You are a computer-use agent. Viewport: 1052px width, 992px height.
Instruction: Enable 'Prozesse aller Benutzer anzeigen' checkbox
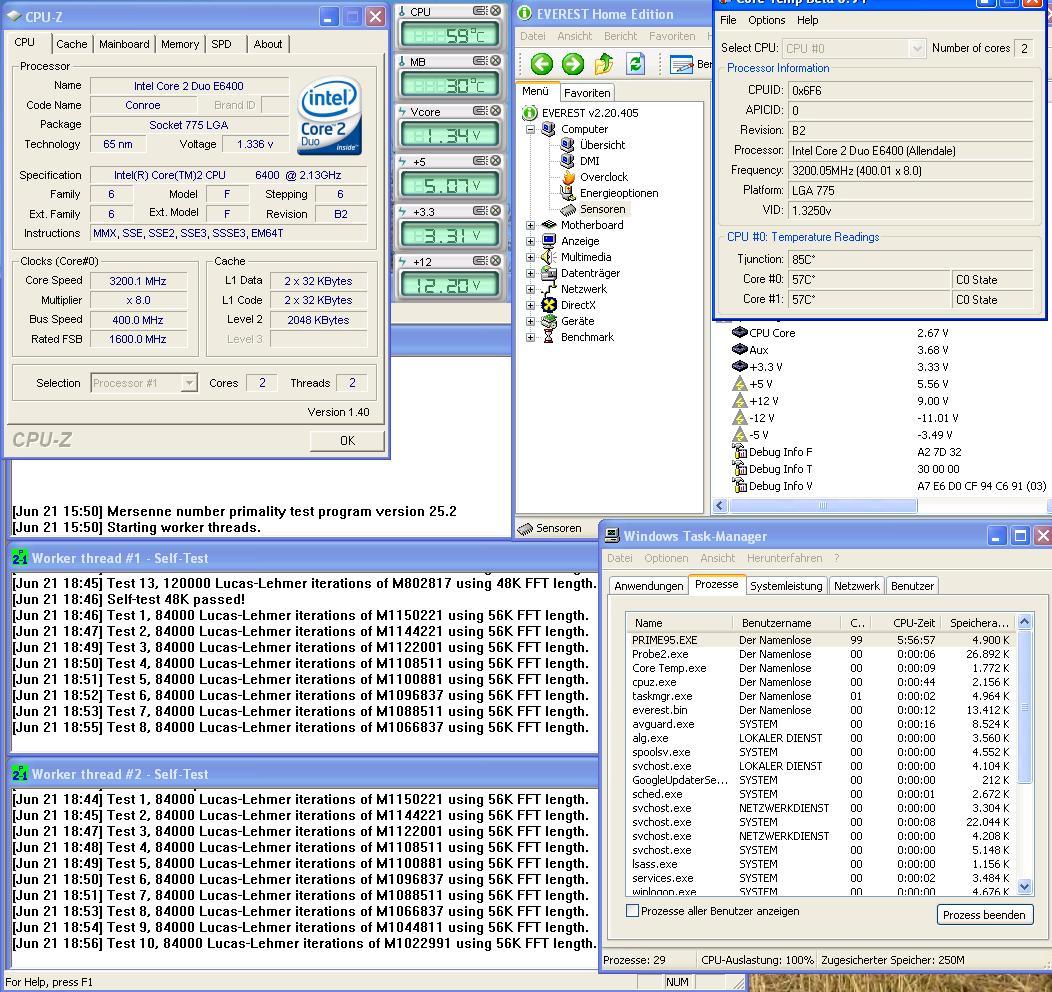click(x=632, y=911)
